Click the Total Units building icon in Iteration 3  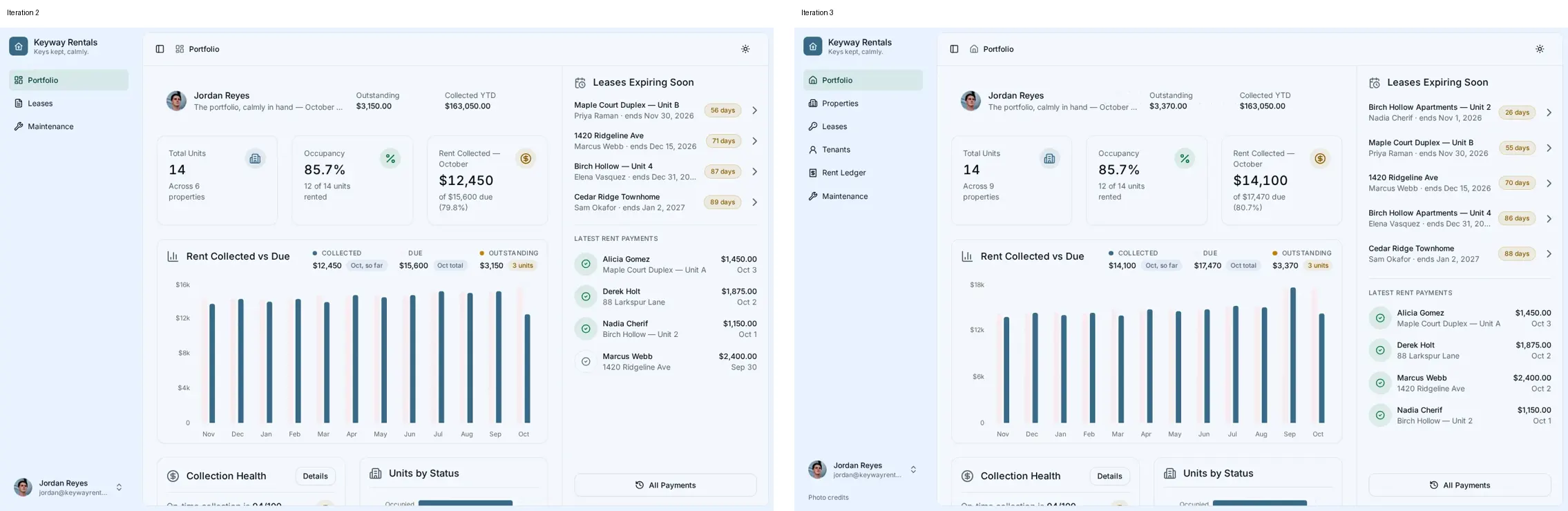[1049, 159]
